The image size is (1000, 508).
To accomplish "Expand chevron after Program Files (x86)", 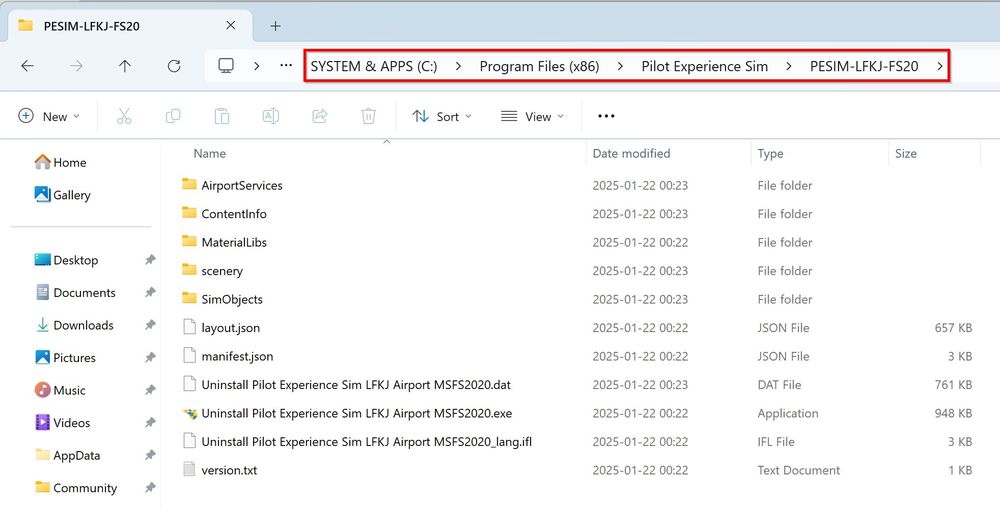I will pyautogui.click(x=621, y=66).
